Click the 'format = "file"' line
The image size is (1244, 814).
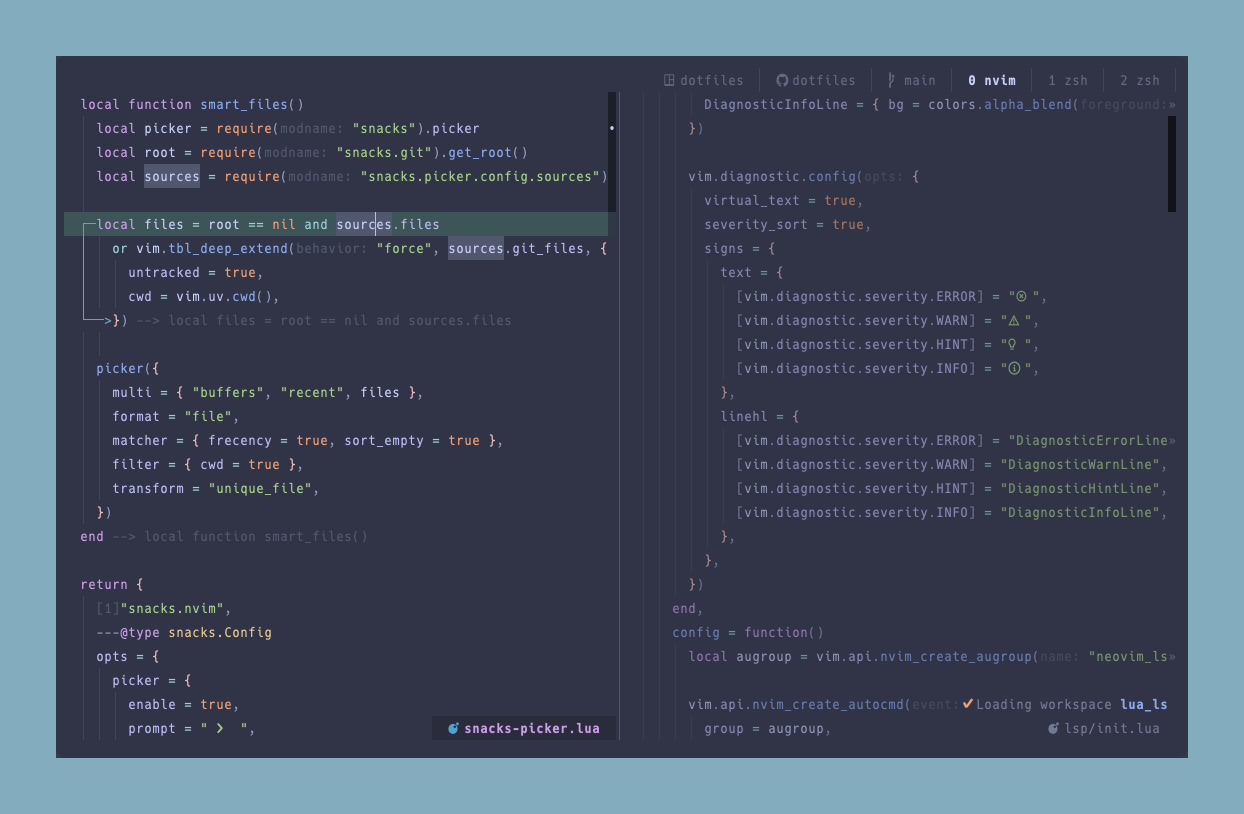tap(176, 416)
